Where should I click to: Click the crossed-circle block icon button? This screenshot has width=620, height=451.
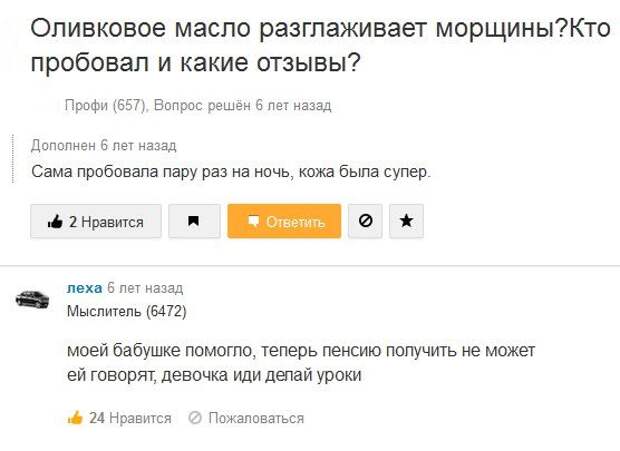point(364,222)
